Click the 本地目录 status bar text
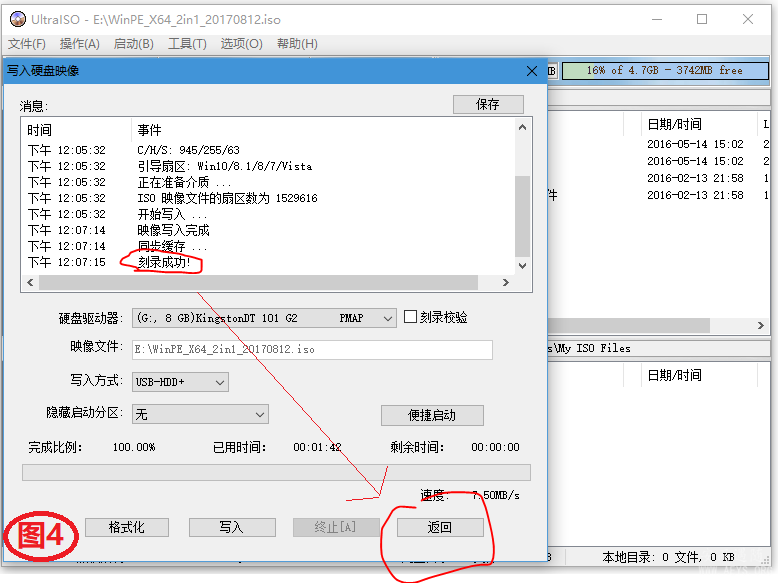 (x=668, y=557)
